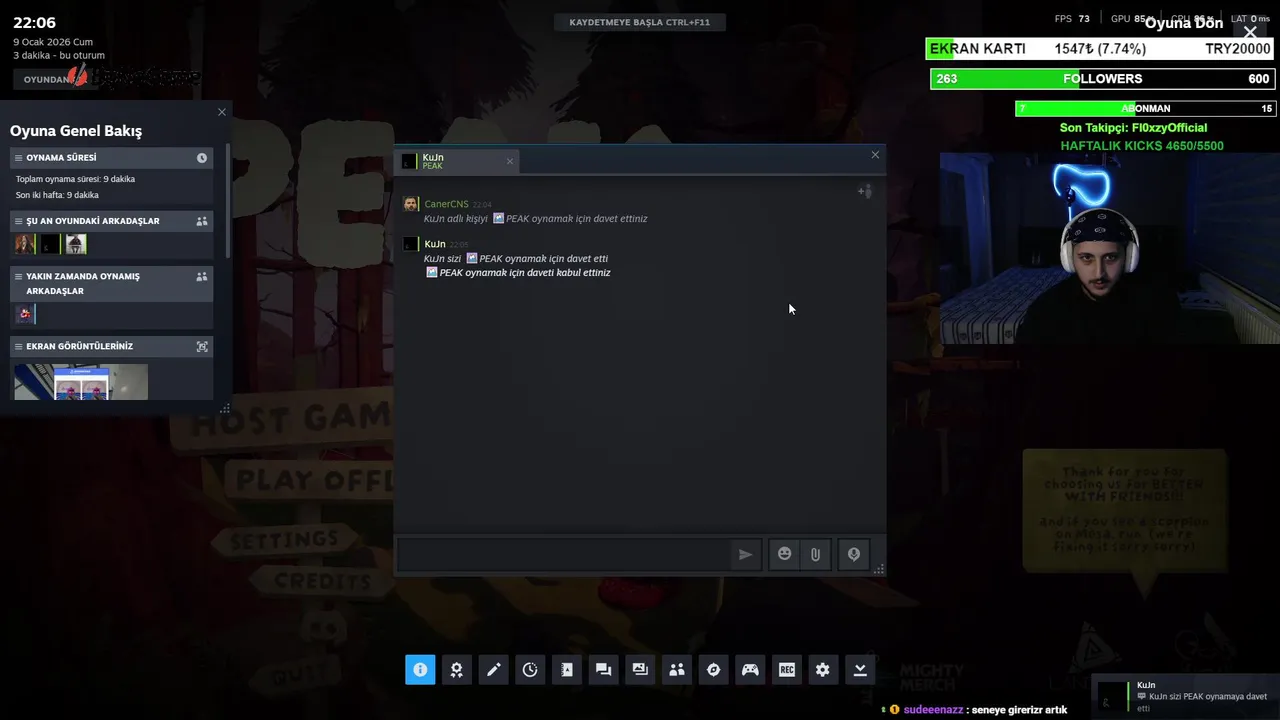This screenshot has width=1280, height=720.
Task: Click friends icon in Yakın Zamanda Oynamış Arkadaşlar header
Action: coord(202,277)
